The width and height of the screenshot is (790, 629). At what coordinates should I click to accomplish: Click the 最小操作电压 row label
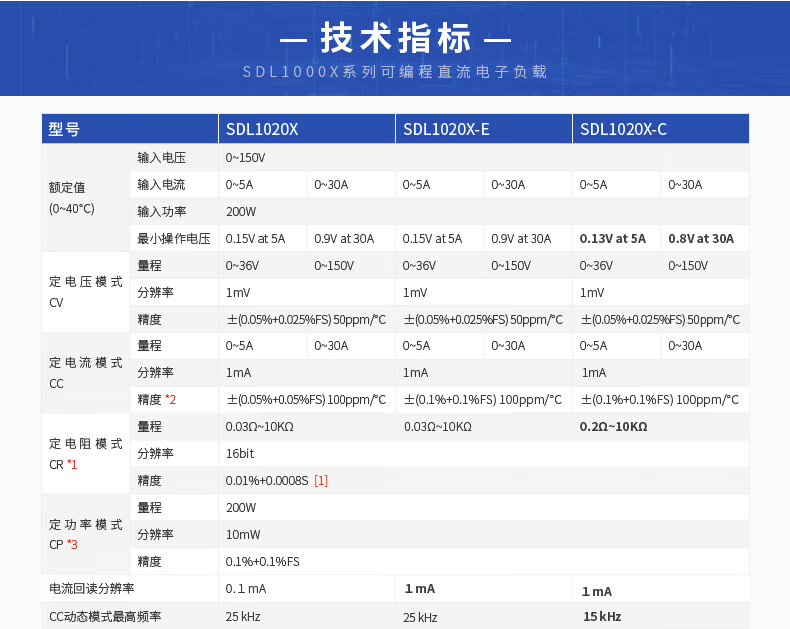click(x=173, y=239)
